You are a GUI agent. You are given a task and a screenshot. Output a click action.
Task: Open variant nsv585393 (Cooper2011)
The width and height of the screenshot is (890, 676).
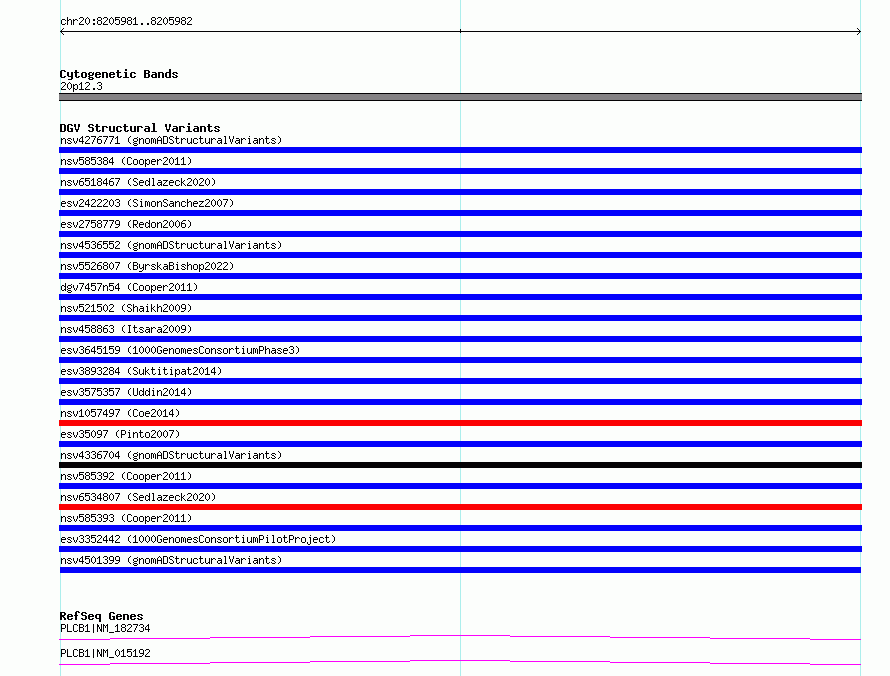[x=126, y=518]
